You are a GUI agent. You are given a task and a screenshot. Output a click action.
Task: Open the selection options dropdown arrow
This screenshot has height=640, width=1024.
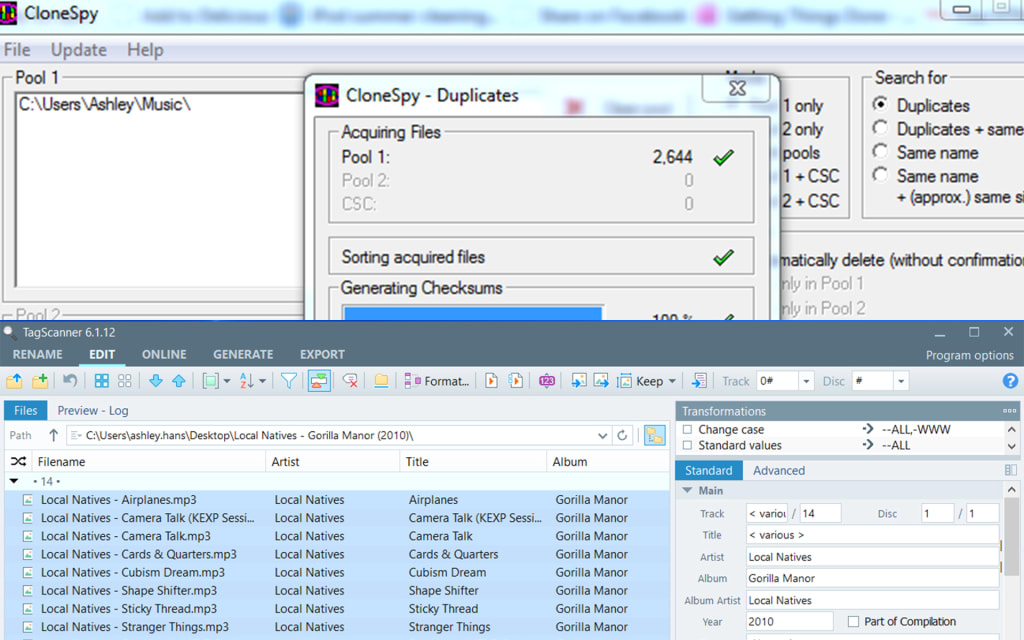coord(227,381)
